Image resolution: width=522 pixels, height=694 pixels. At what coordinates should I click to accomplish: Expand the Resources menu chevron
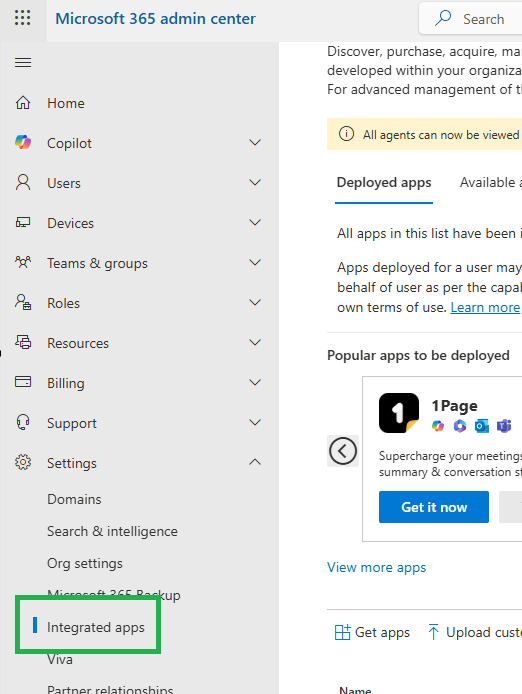point(255,342)
